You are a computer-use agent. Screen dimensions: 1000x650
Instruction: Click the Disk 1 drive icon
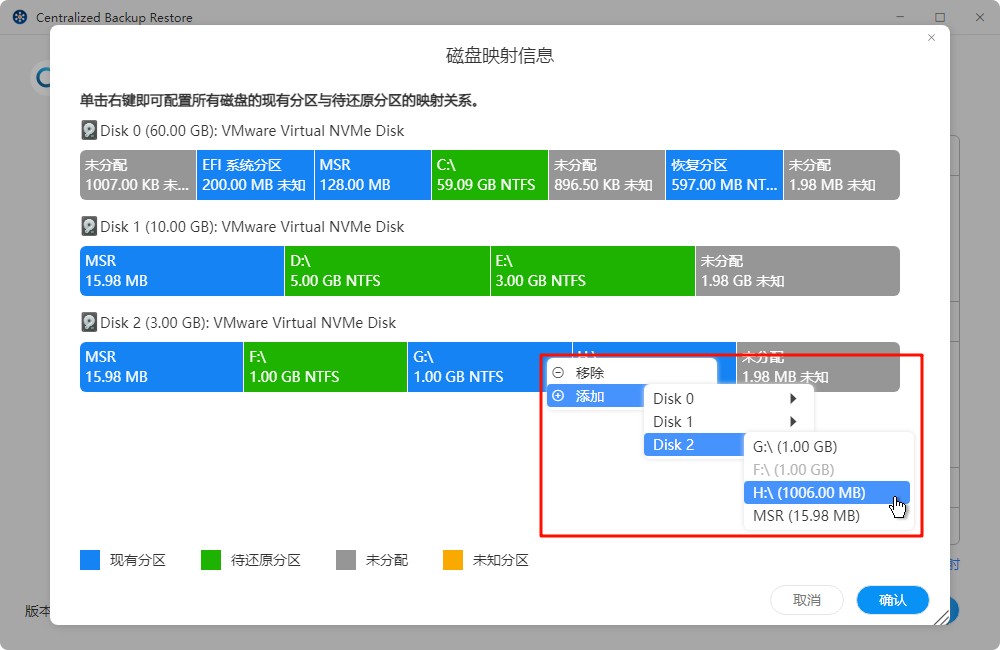tap(88, 226)
